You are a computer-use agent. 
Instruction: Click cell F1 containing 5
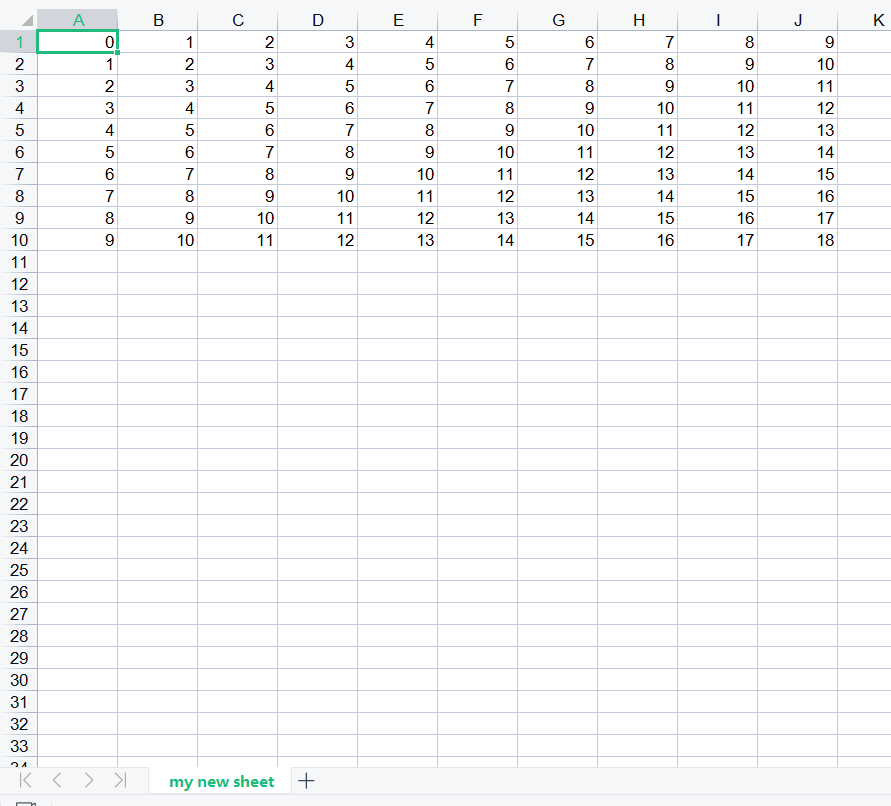point(478,41)
